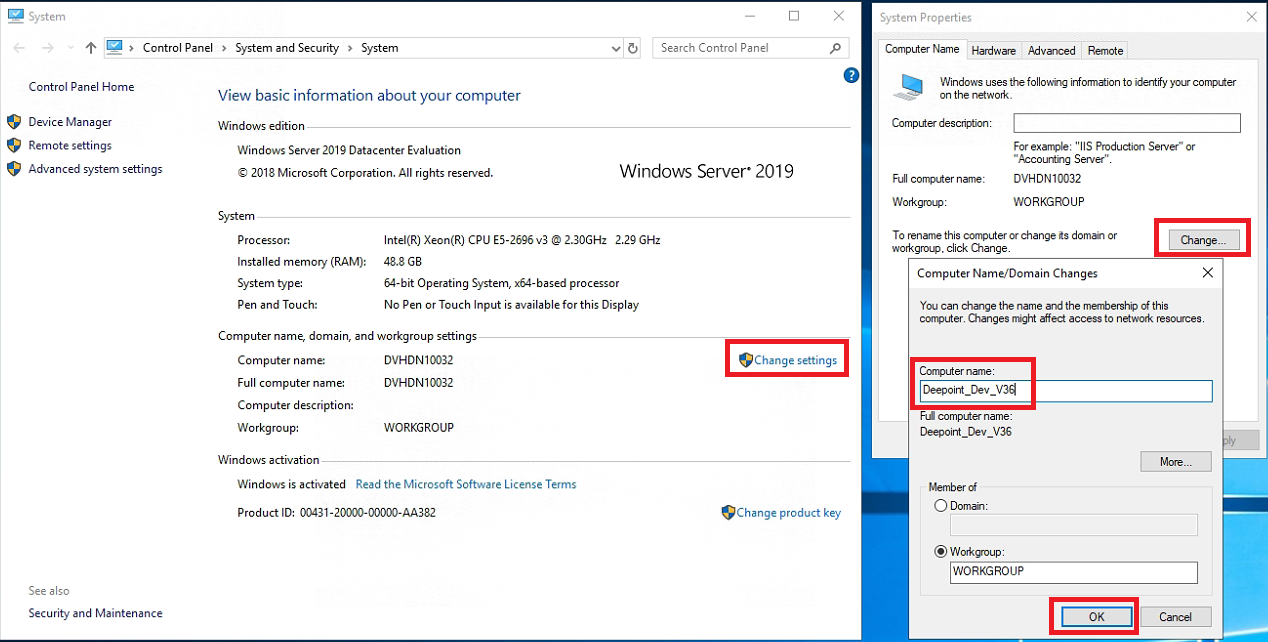Open the Remote settings link
Viewport: 1268px width, 642px height.
pos(70,145)
